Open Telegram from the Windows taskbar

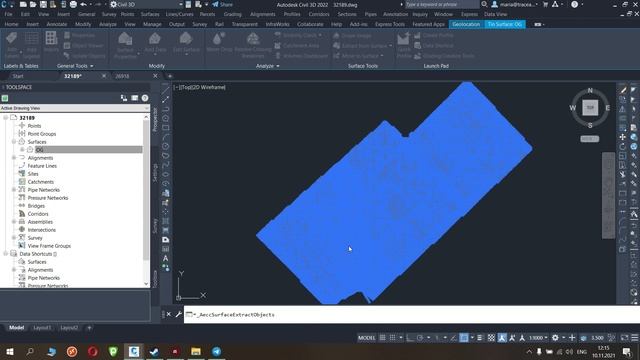[216, 351]
